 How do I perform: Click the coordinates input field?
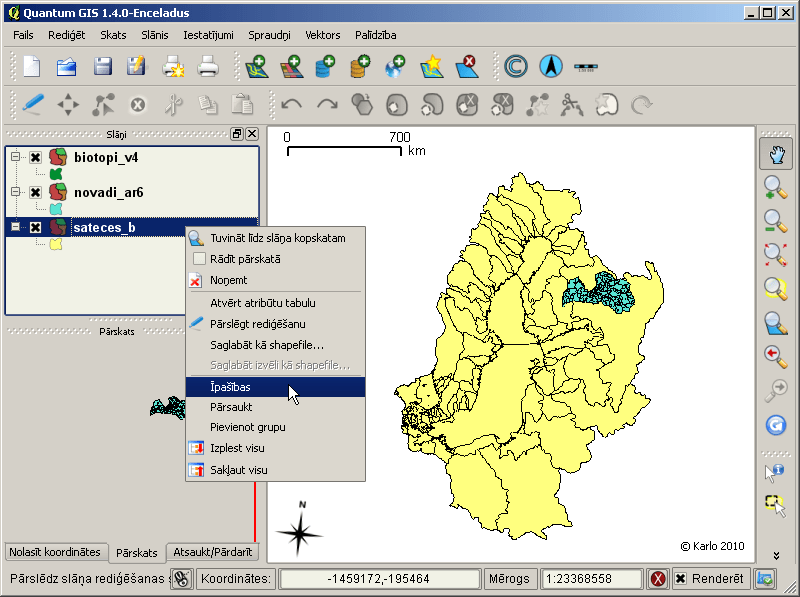[x=380, y=579]
